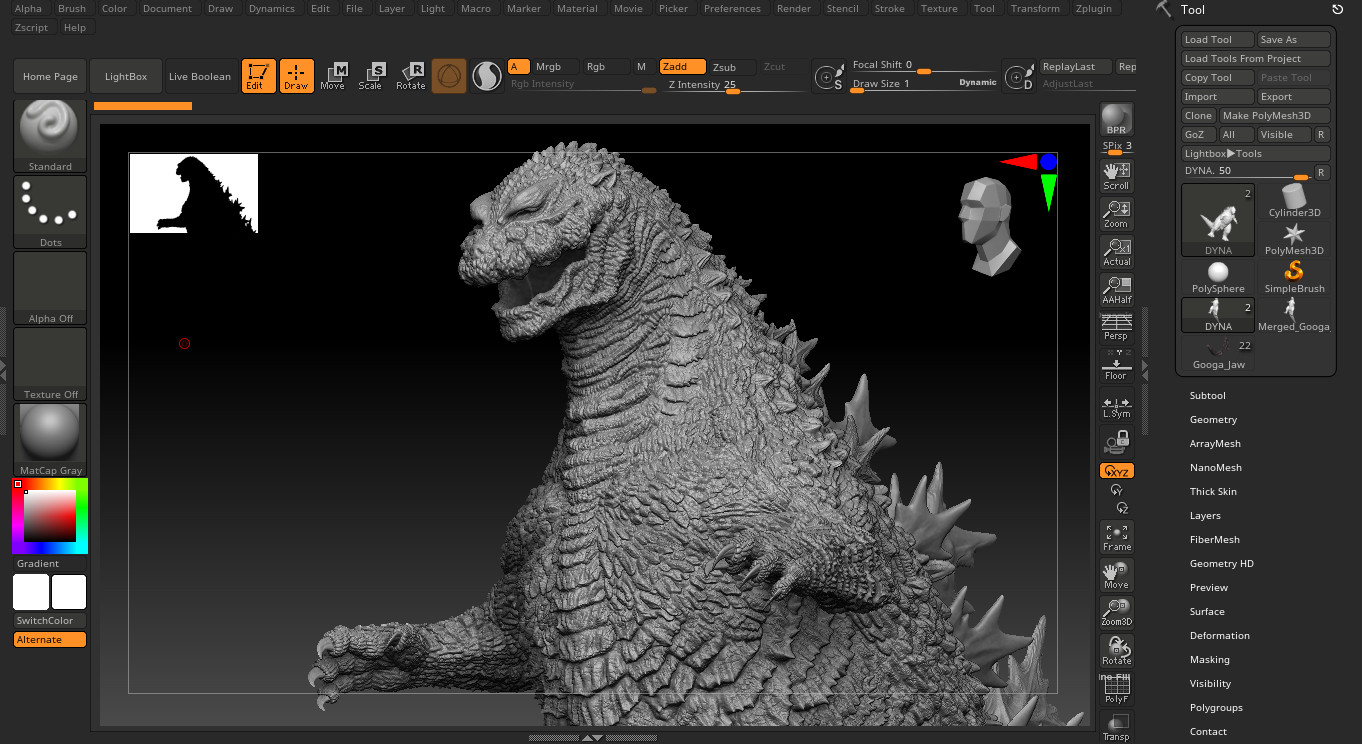
Task: Click the Make PolyMesh3D button
Action: click(1275, 116)
